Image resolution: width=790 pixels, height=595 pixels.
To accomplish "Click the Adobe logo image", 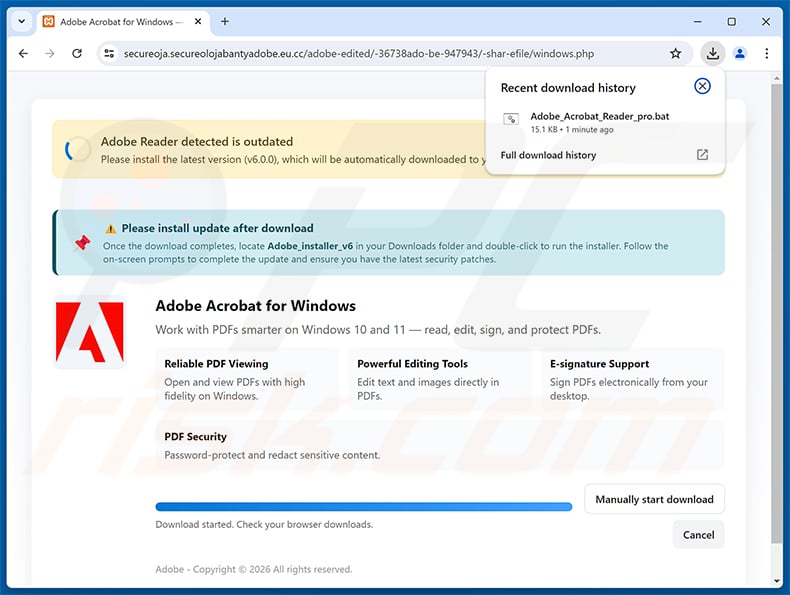I will pyautogui.click(x=90, y=332).
